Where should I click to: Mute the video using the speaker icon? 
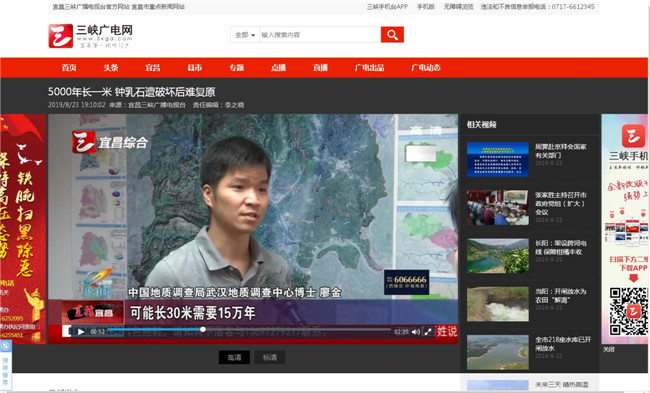[x=416, y=332]
